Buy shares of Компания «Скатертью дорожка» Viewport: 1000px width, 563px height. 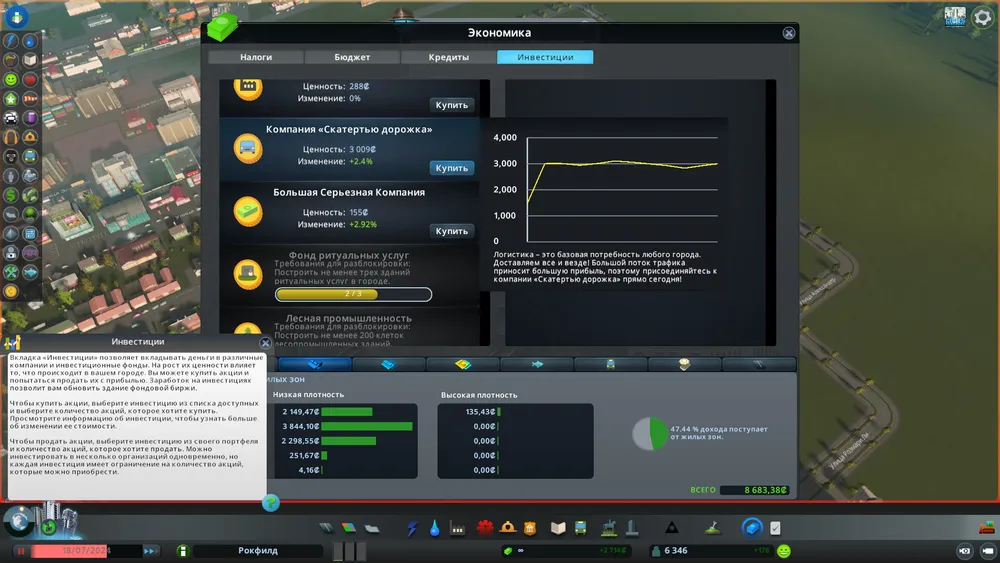[451, 168]
